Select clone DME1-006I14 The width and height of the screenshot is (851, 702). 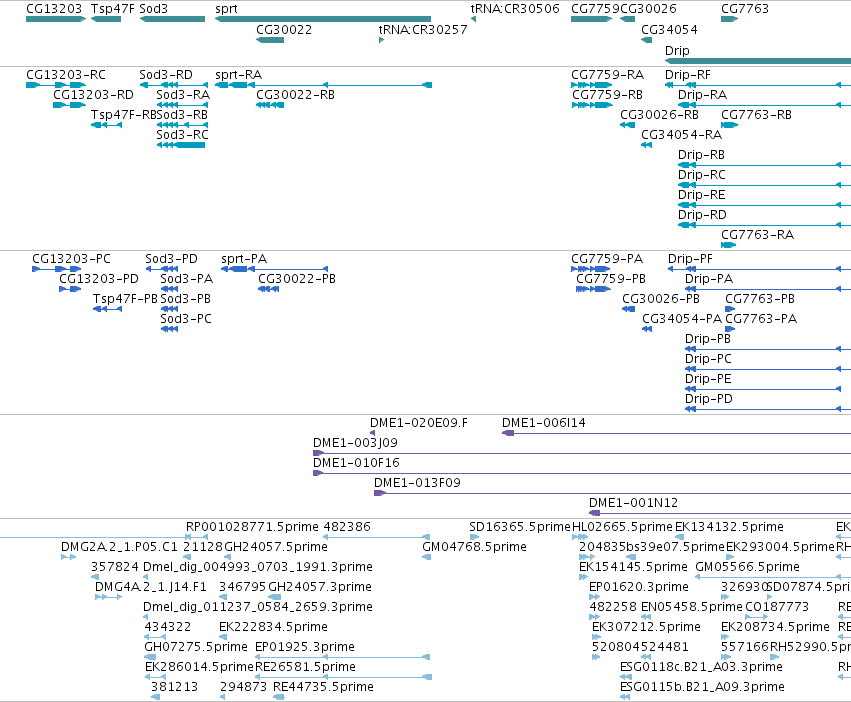coord(544,423)
